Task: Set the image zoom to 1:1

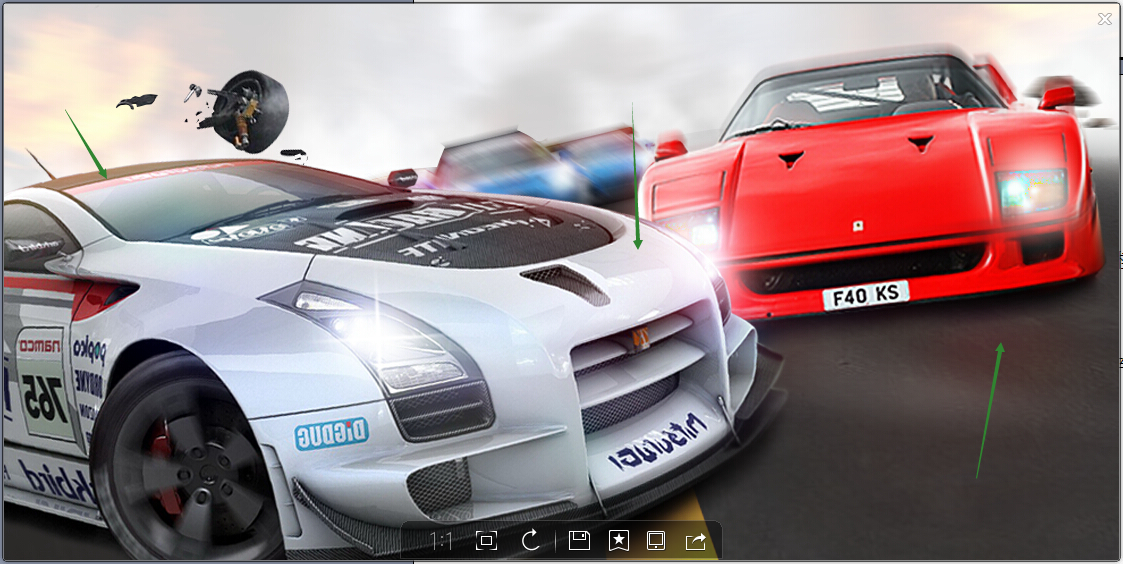Action: 440,541
